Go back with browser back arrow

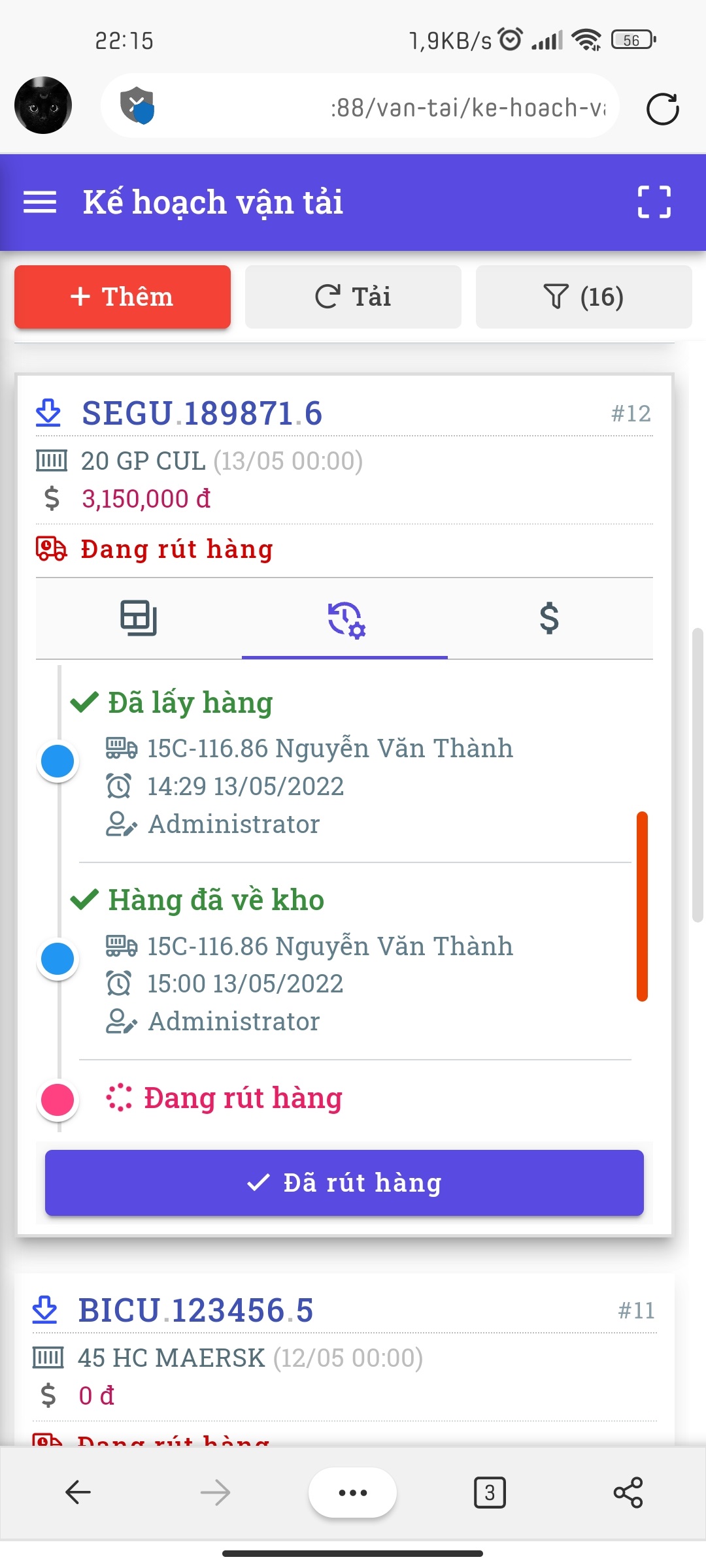78,1492
